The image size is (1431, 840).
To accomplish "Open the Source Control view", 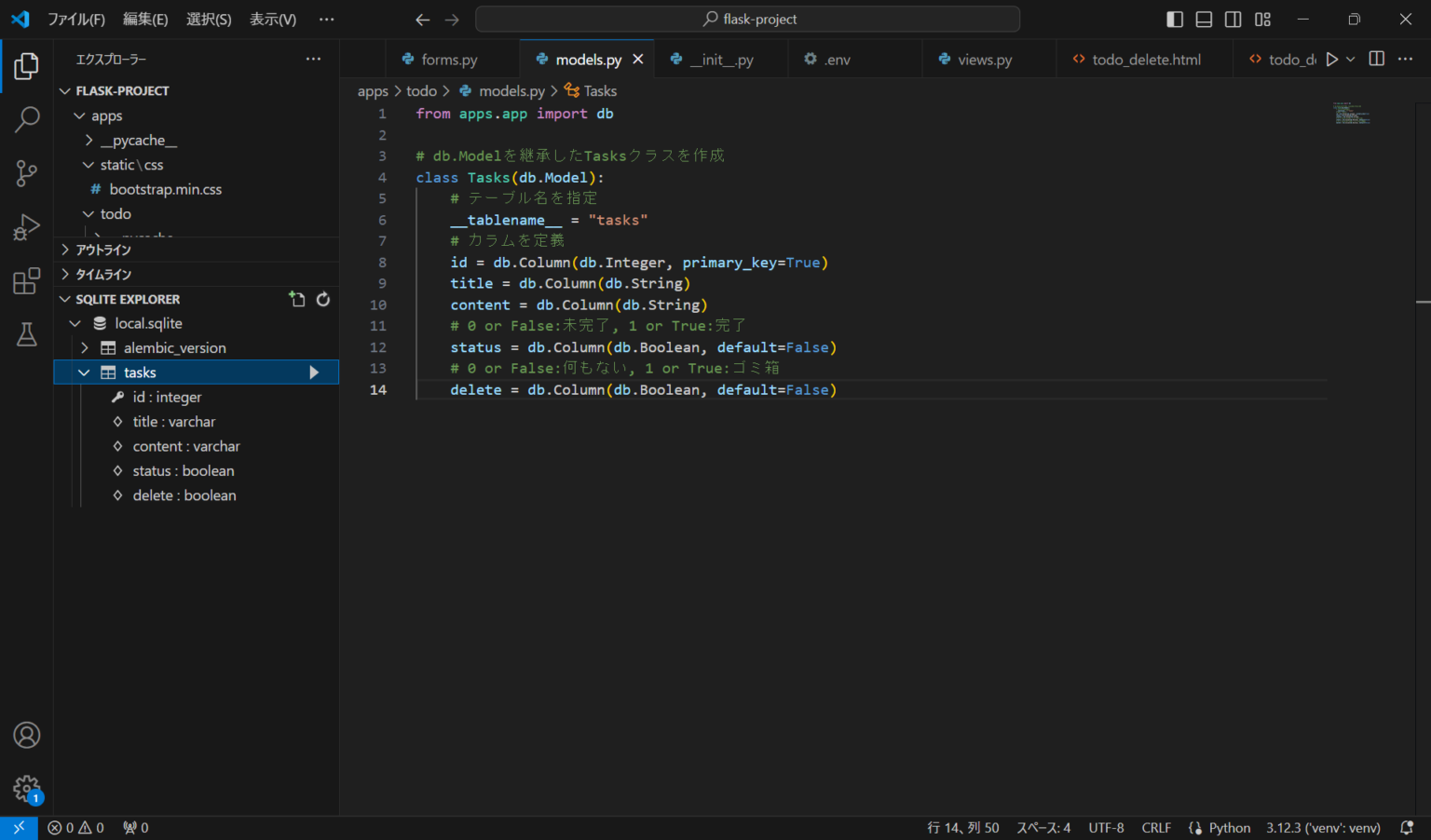I will 26,173.
